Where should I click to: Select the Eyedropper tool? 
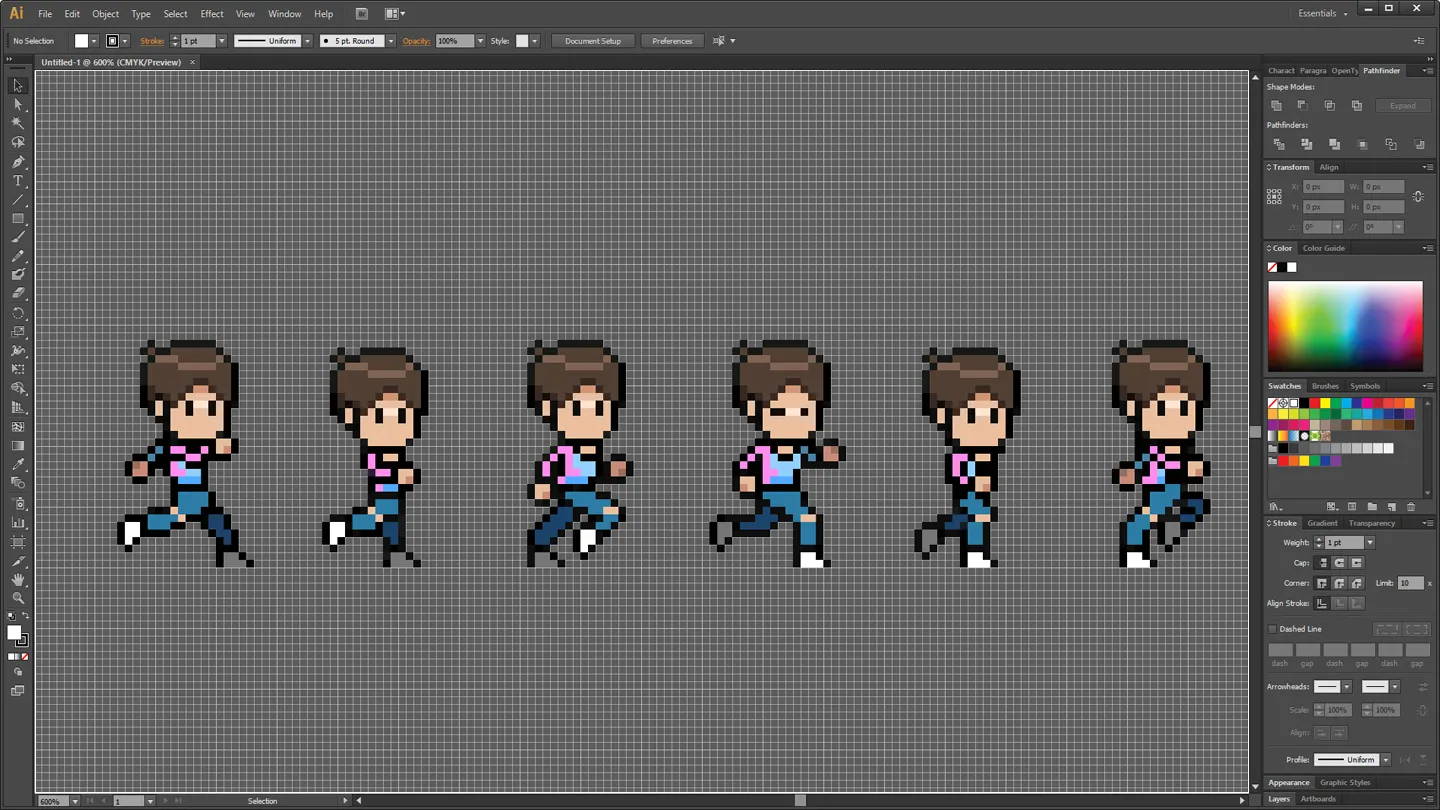point(18,465)
